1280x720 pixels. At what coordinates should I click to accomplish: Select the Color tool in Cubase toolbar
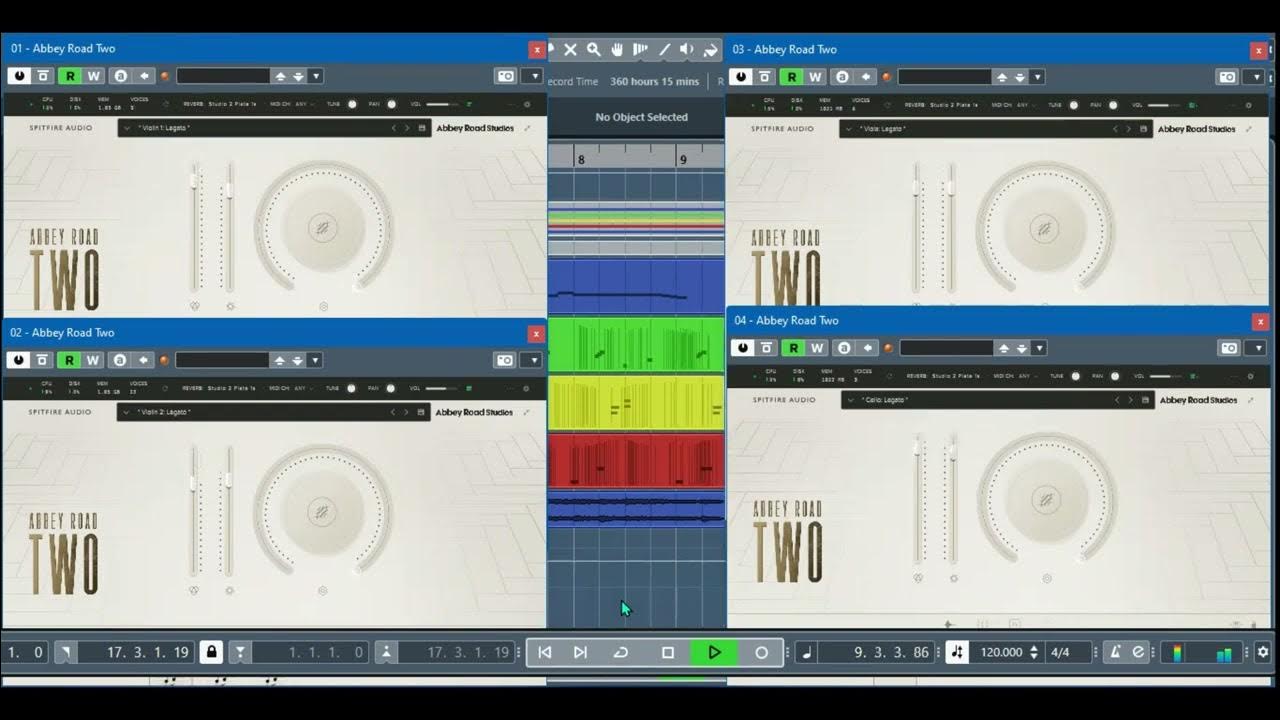tap(710, 49)
